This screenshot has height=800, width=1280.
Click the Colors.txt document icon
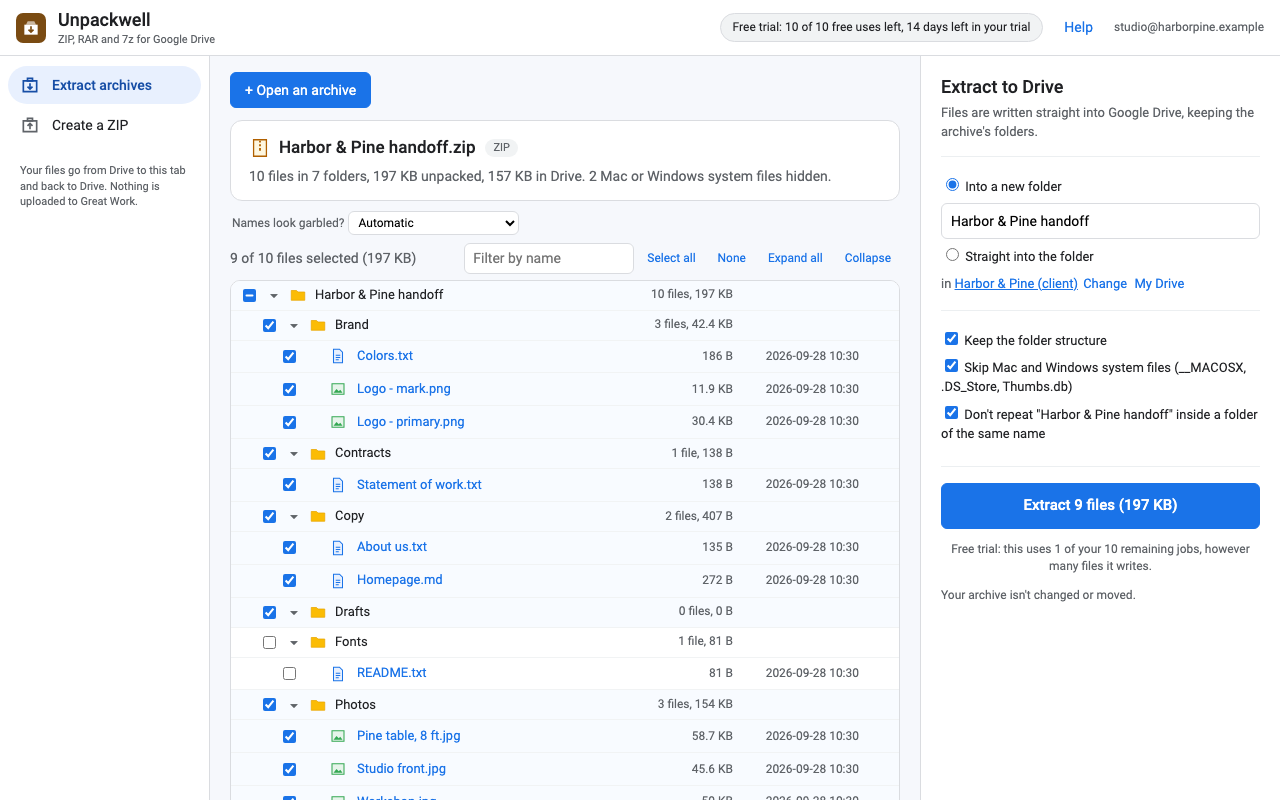[x=338, y=356]
